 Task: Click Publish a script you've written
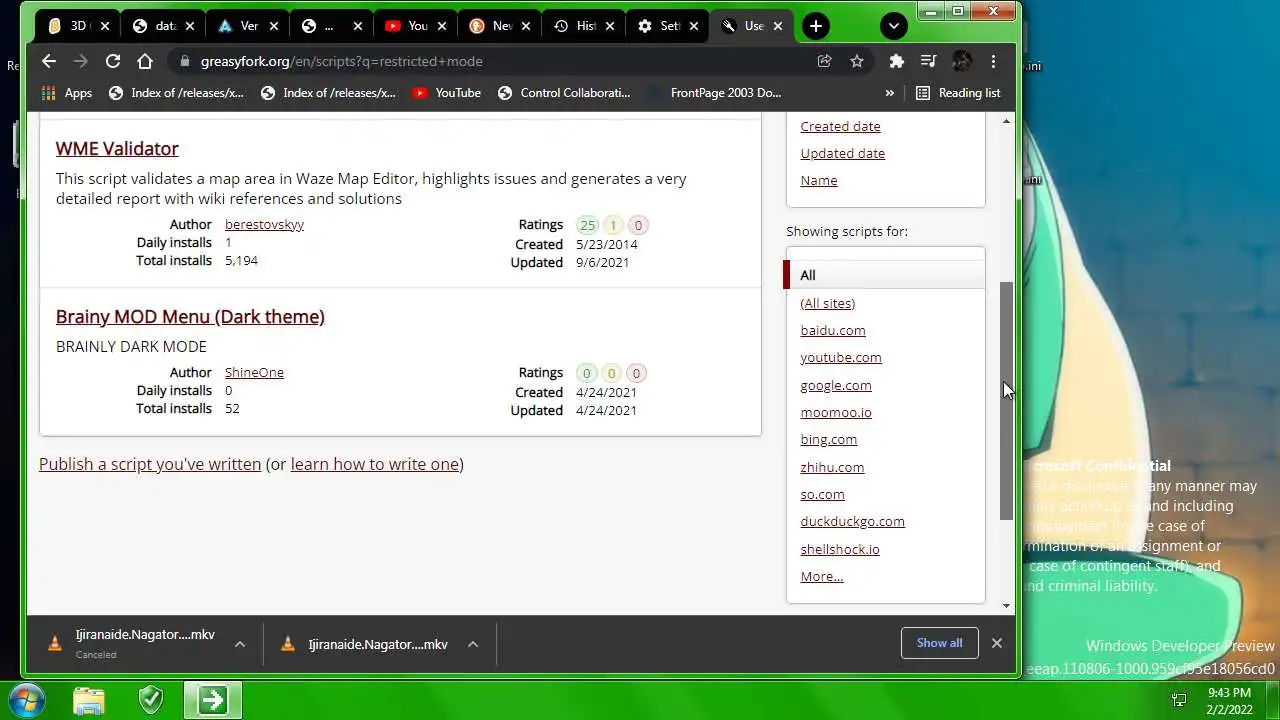click(x=150, y=464)
